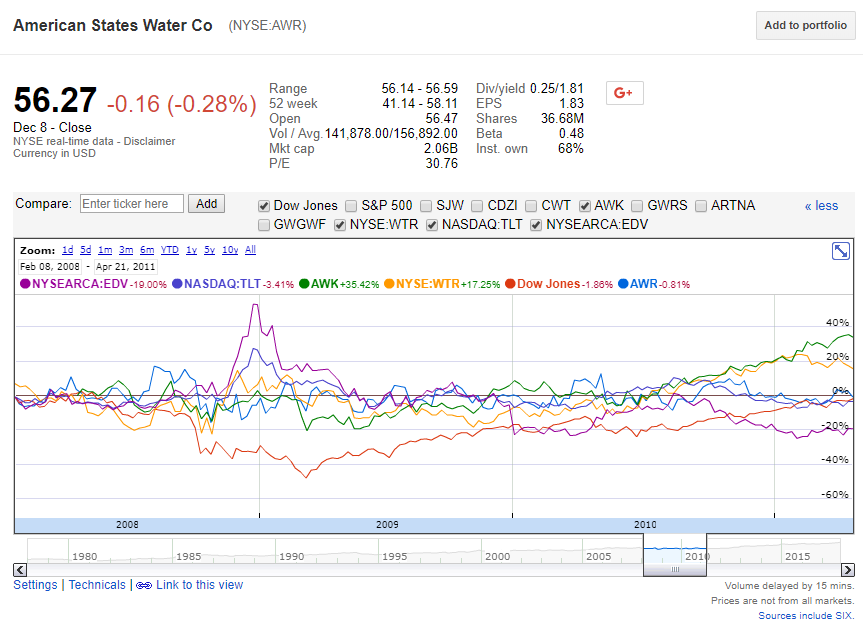The image size is (863, 638).
Task: Click the 'Sources include SIX.' link
Action: pyautogui.click(x=806, y=616)
